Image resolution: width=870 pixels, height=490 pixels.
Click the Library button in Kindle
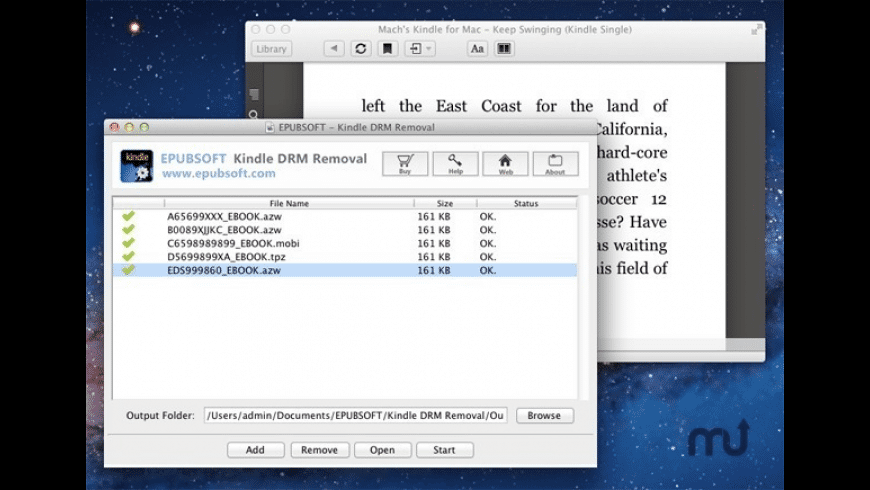click(271, 48)
